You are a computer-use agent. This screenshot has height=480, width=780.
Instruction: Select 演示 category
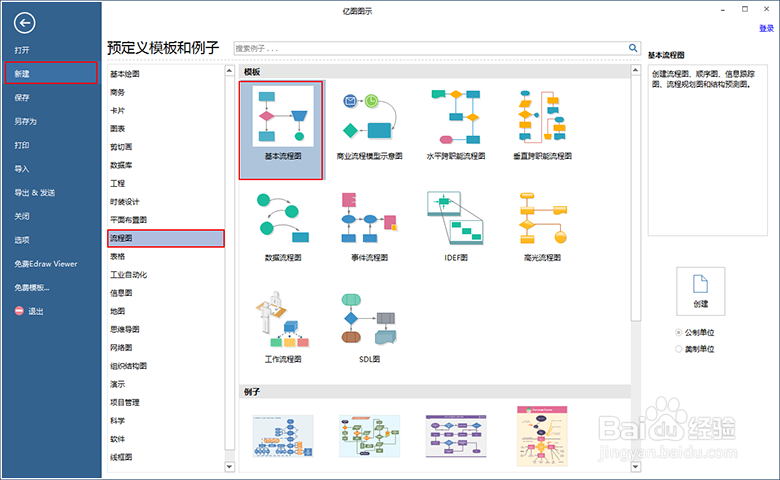[x=117, y=384]
